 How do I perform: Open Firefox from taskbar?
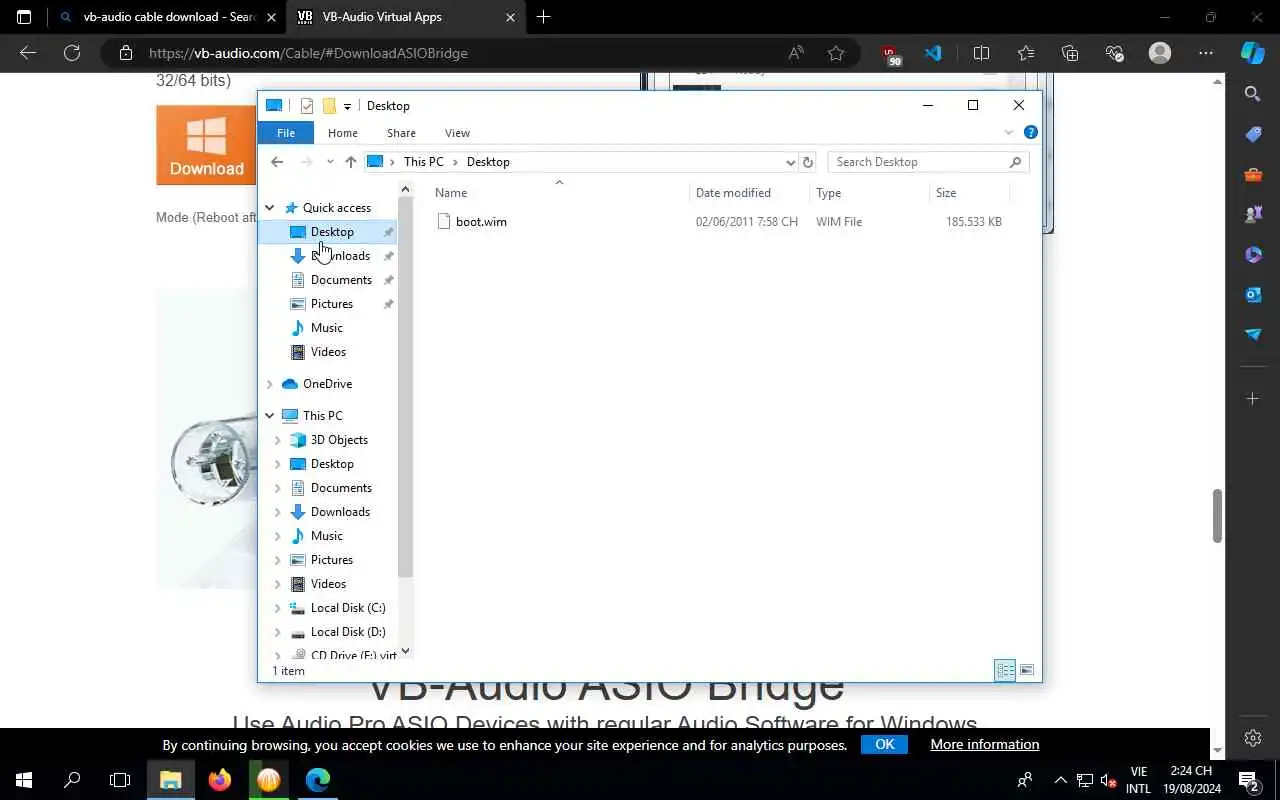pyautogui.click(x=220, y=780)
